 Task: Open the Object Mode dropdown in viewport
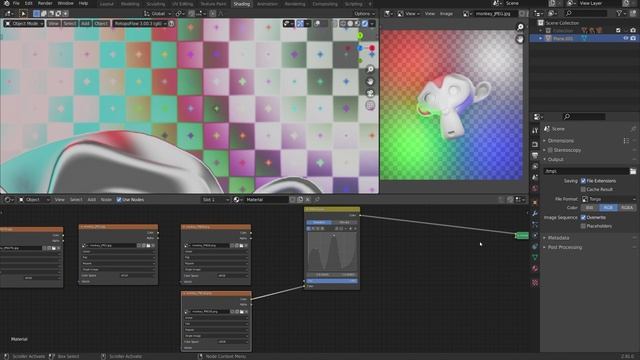click(x=24, y=24)
